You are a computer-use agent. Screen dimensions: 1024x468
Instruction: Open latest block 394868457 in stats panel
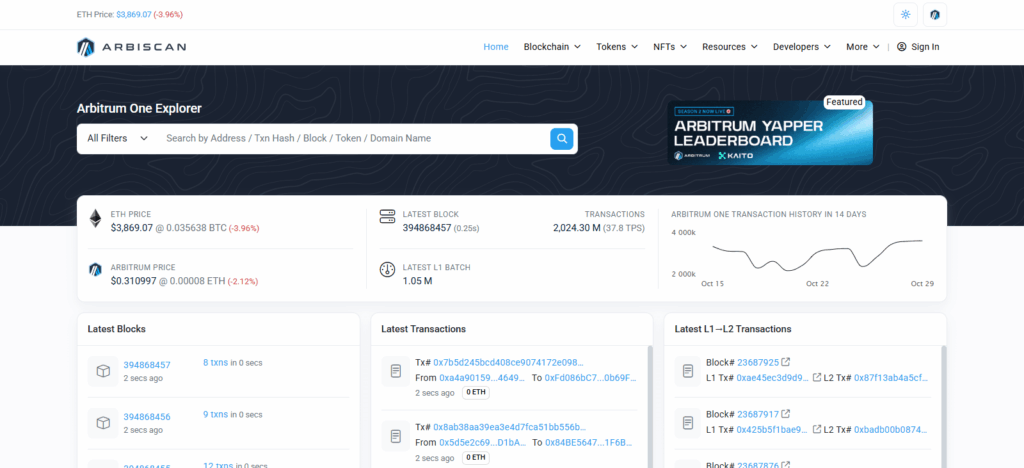(427, 228)
